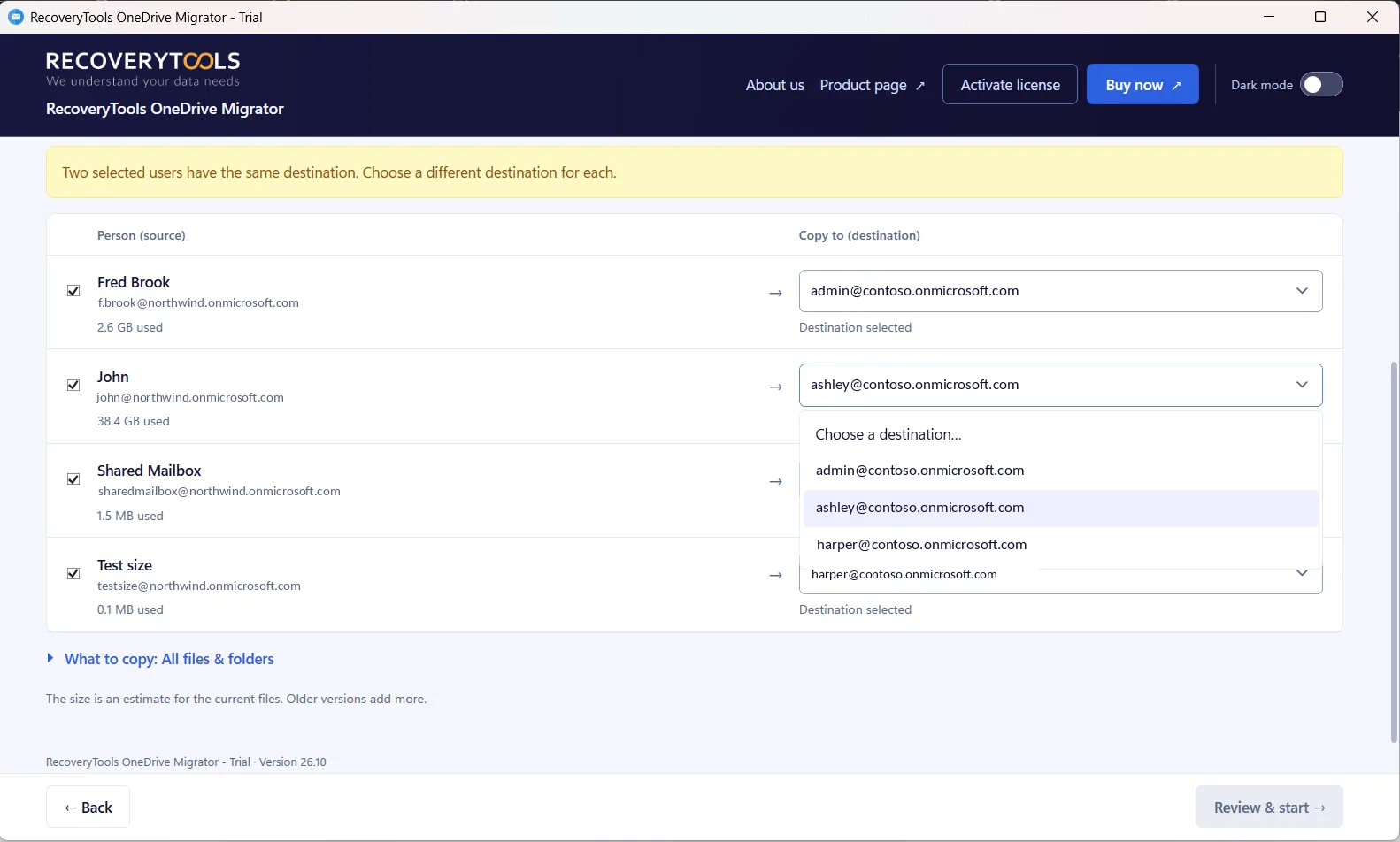This screenshot has width=1400, height=842.
Task: Click the Test size name
Action: pos(125,565)
